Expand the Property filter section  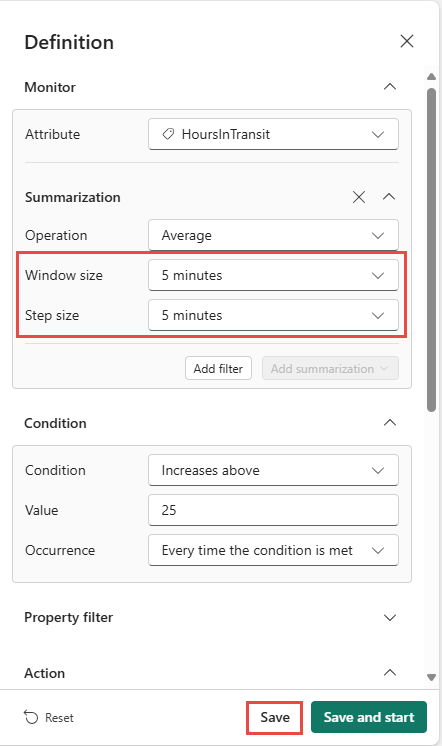point(390,618)
